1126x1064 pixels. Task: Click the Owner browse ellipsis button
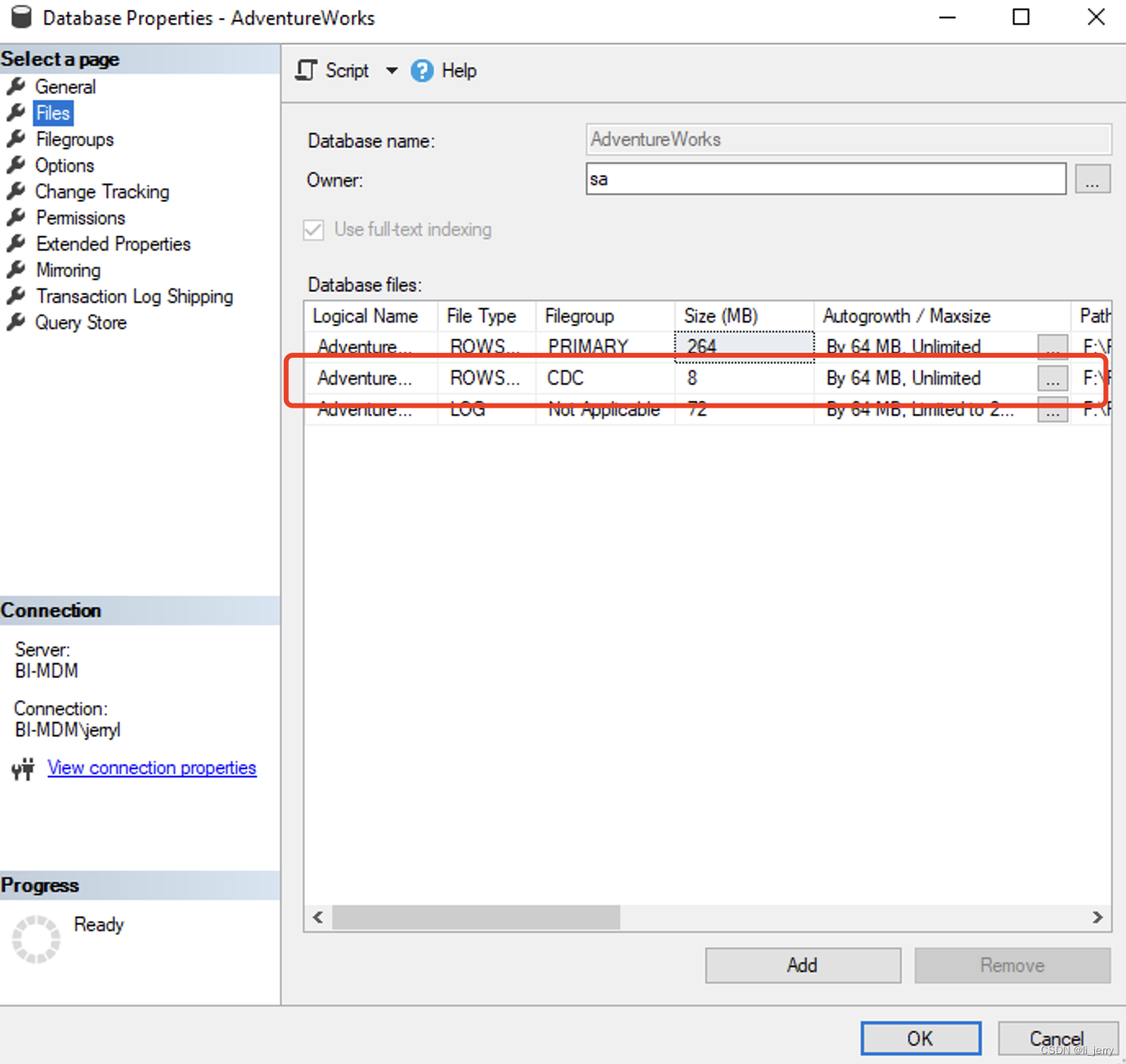[x=1092, y=178]
